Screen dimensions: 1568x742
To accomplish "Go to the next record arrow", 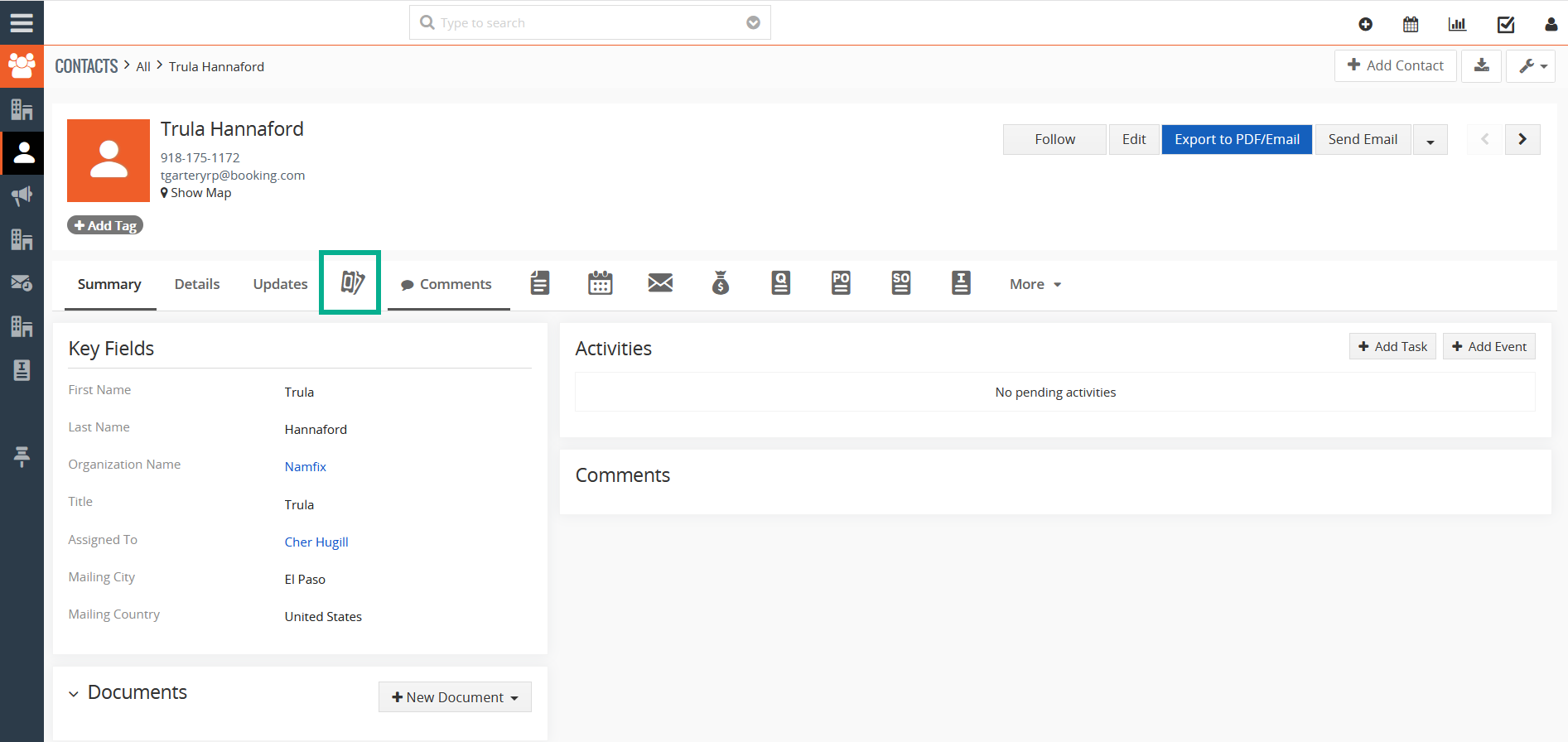I will click(x=1522, y=139).
